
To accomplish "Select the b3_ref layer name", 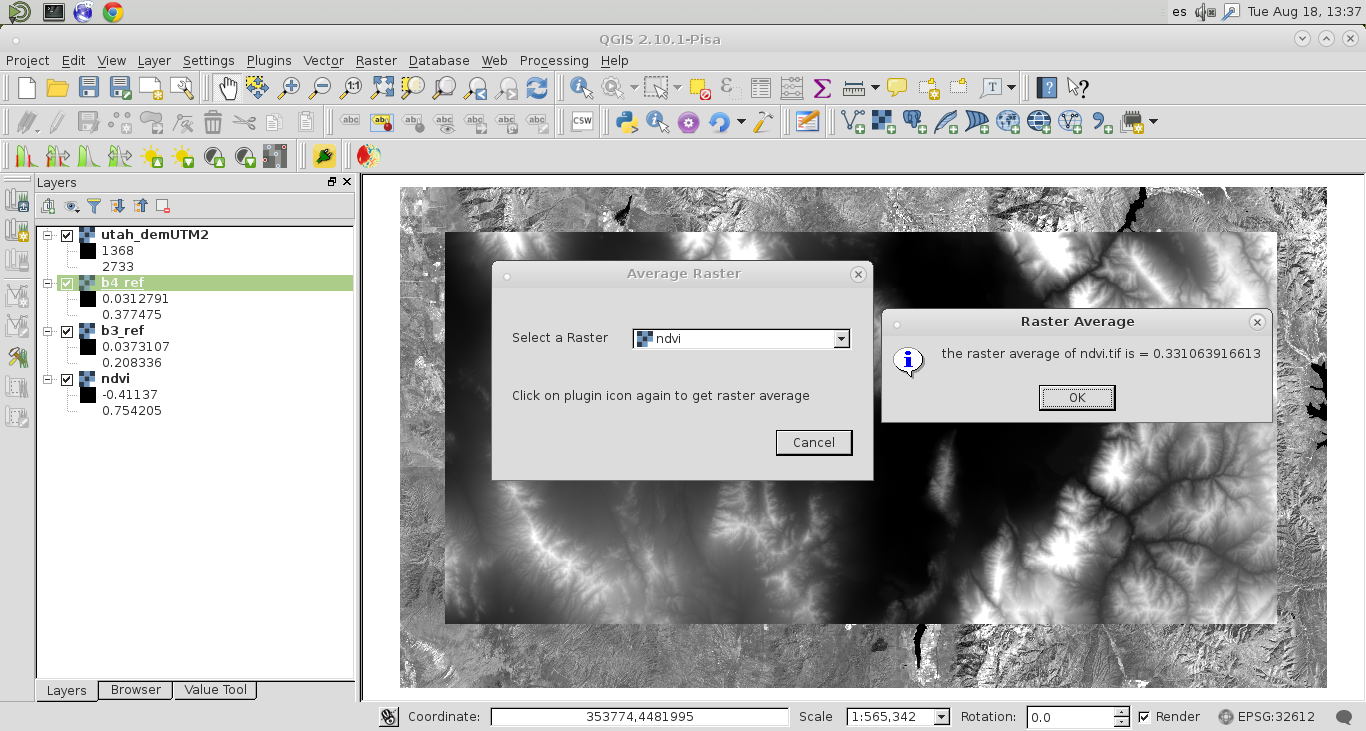I will [122, 331].
